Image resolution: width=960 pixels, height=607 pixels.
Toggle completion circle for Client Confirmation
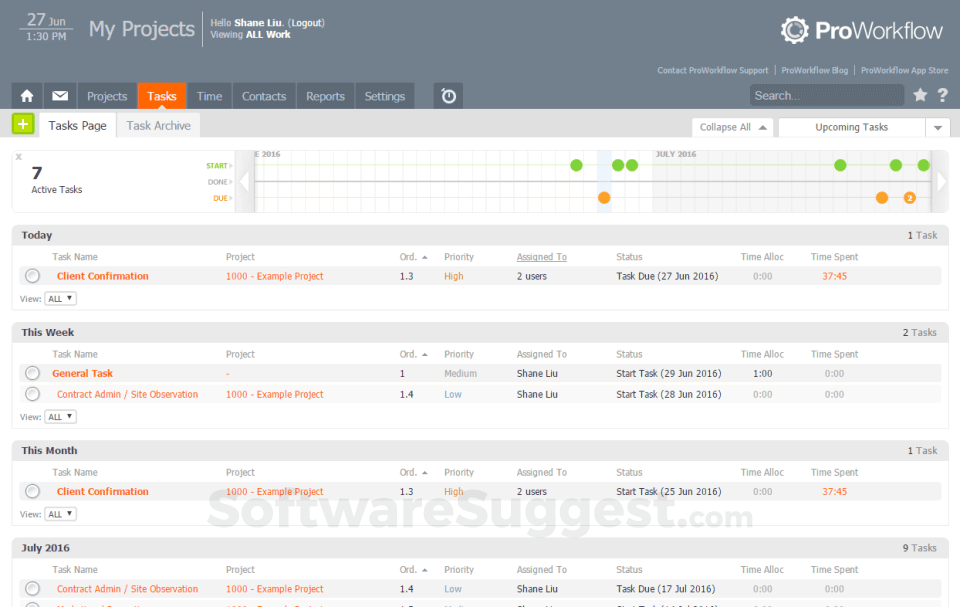click(x=31, y=275)
